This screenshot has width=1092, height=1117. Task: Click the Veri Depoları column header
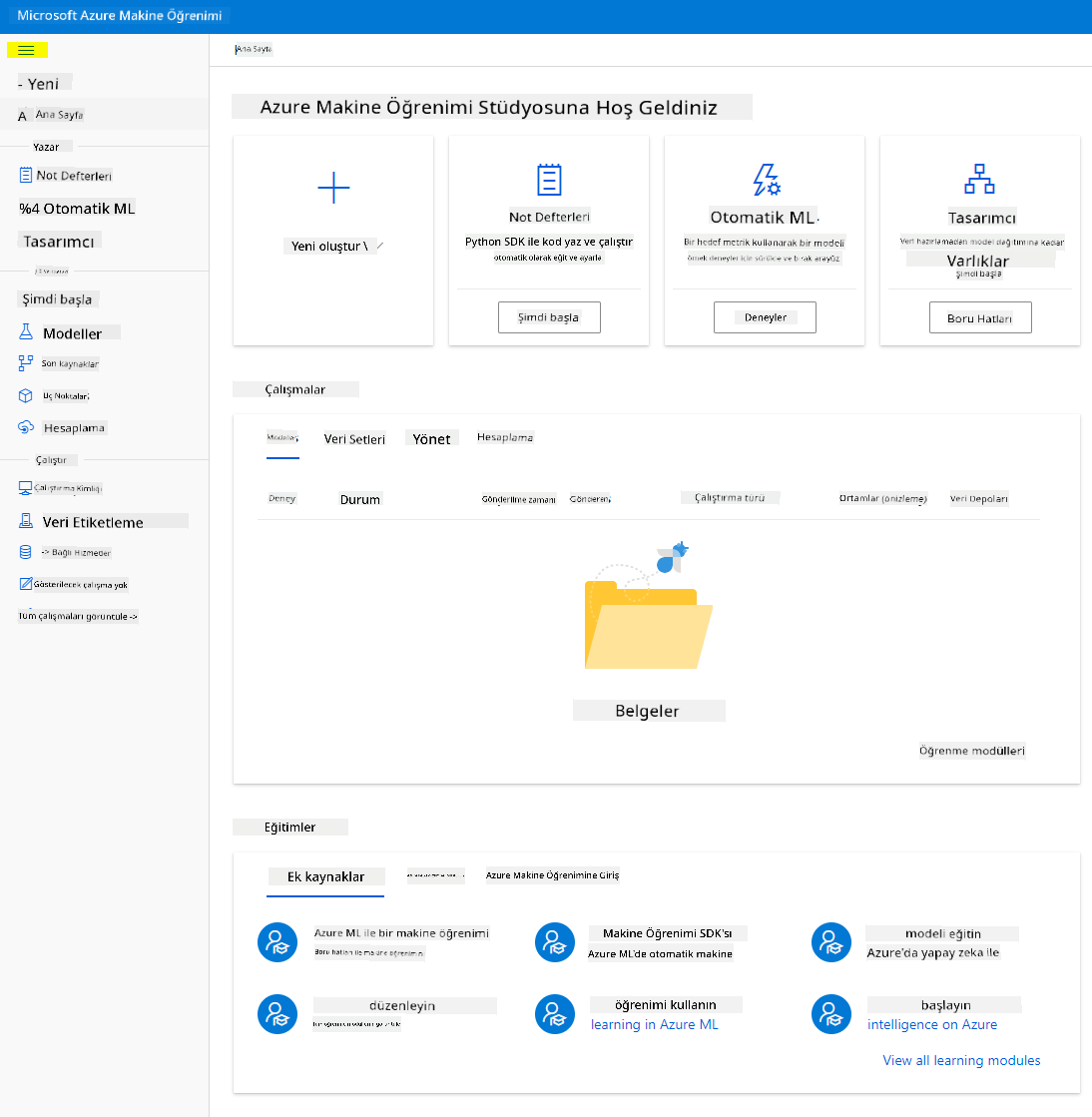coord(979,499)
